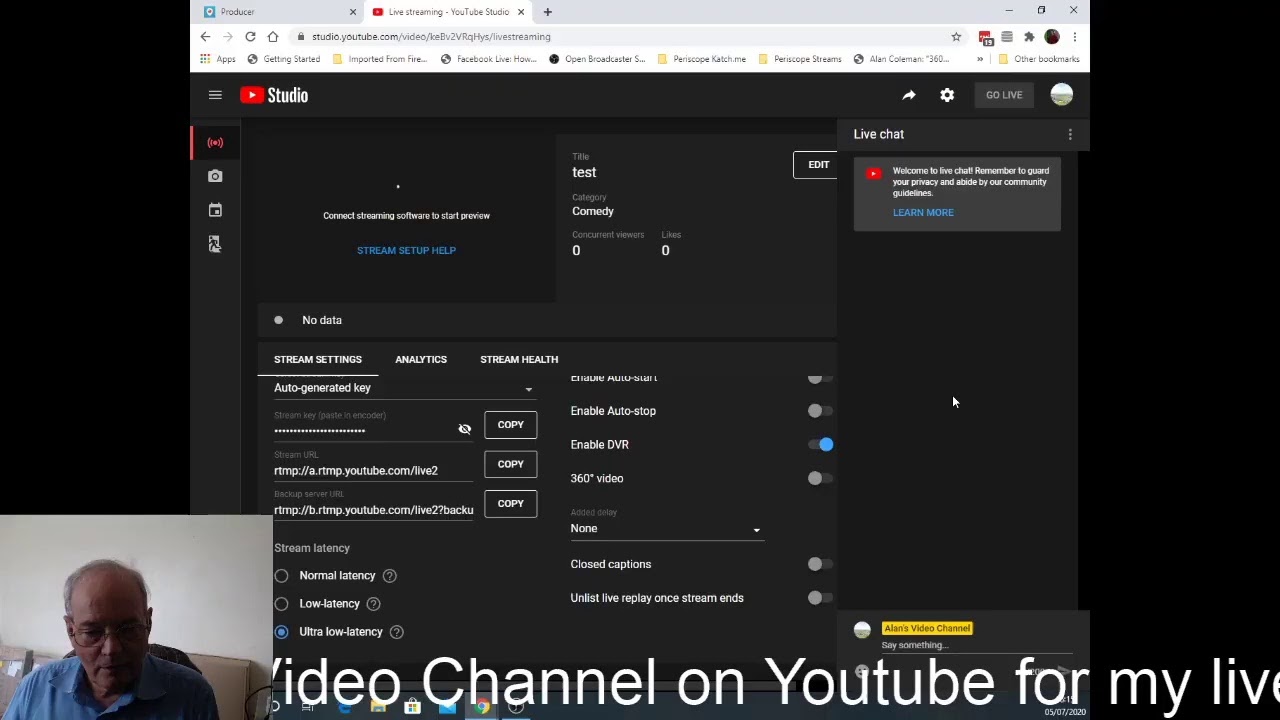Copy the Stream URL with COPY button

click(510, 464)
